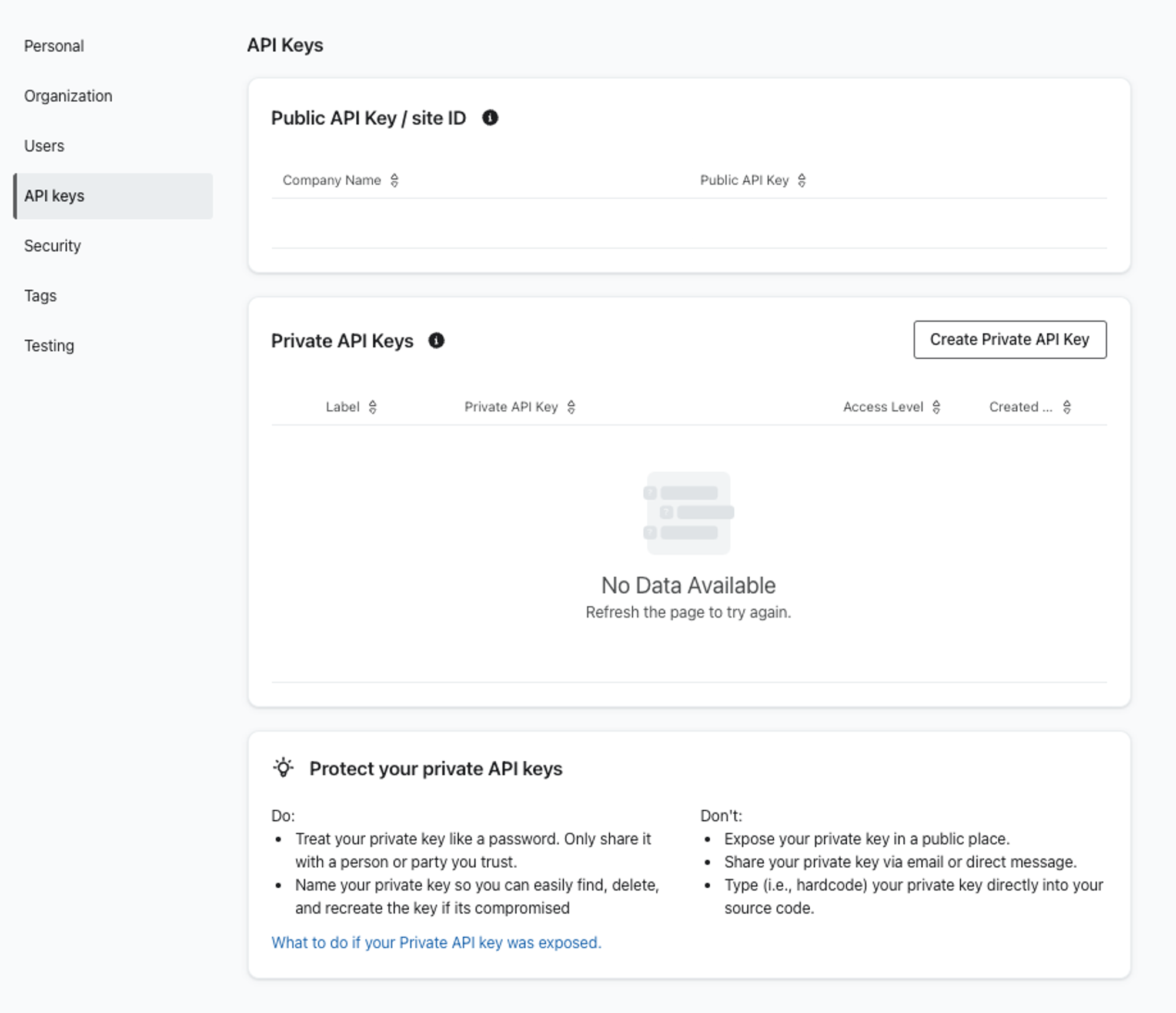
Task: Sort by Created column arrows
Action: (1067, 407)
